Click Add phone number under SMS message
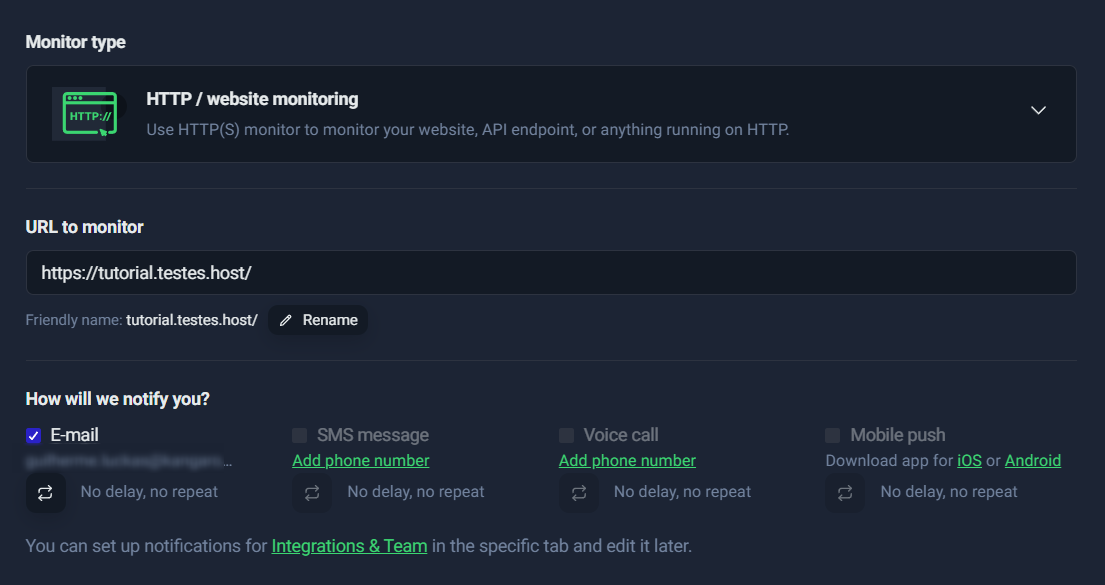The height and width of the screenshot is (585, 1105). pyautogui.click(x=360, y=460)
